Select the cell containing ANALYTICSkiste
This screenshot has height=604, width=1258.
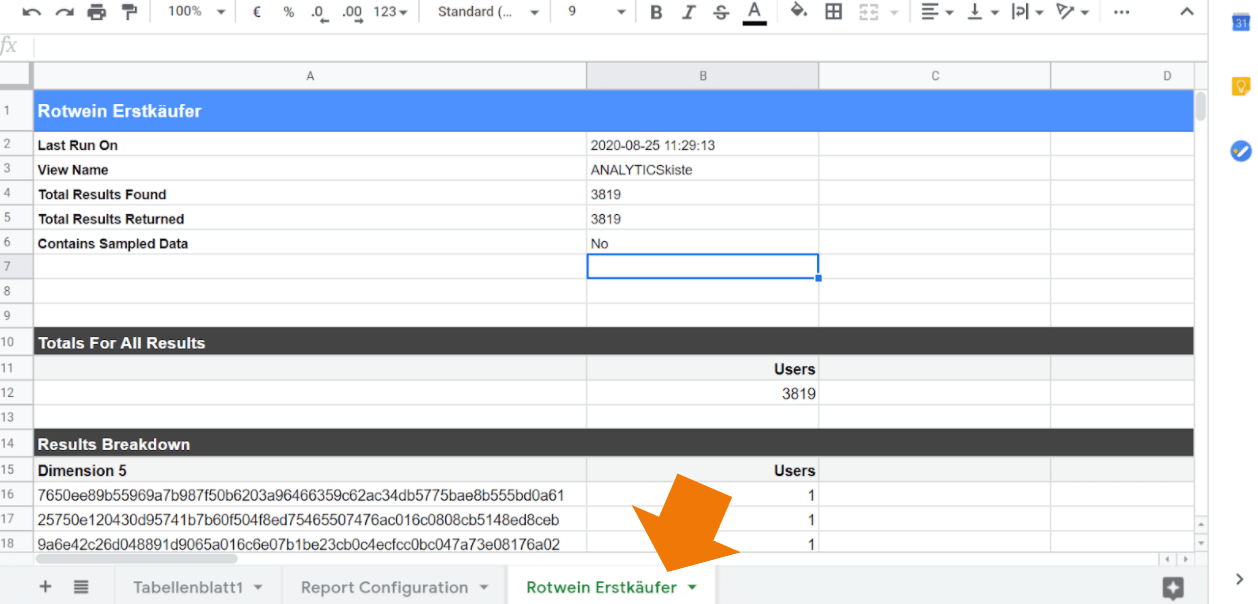tap(702, 170)
